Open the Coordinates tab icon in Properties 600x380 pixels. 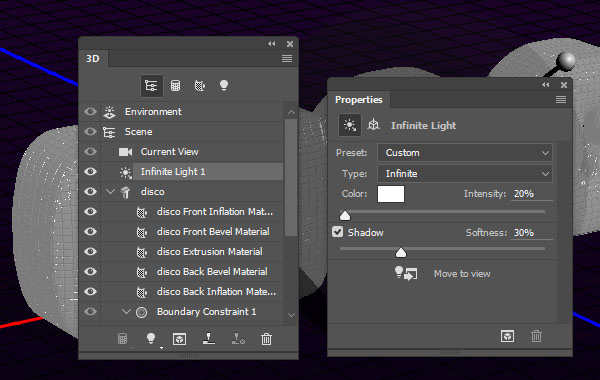[x=373, y=125]
